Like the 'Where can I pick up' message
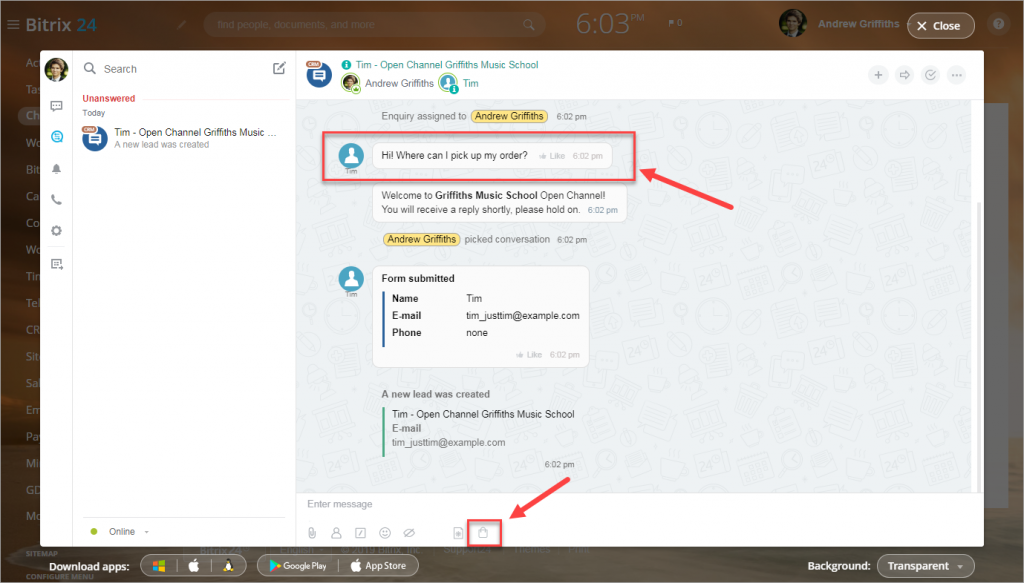1024x583 pixels. tap(552, 156)
